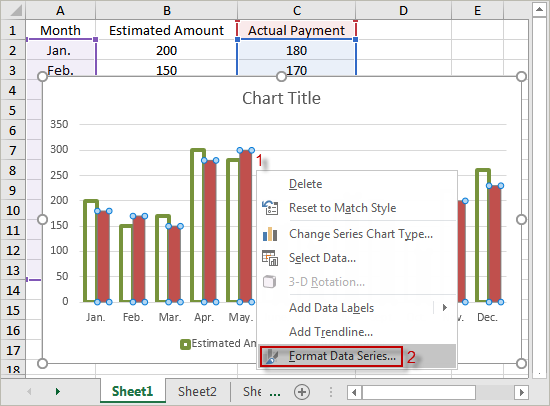
Task: Switch to the Sheet1 tab
Action: pyautogui.click(x=132, y=391)
